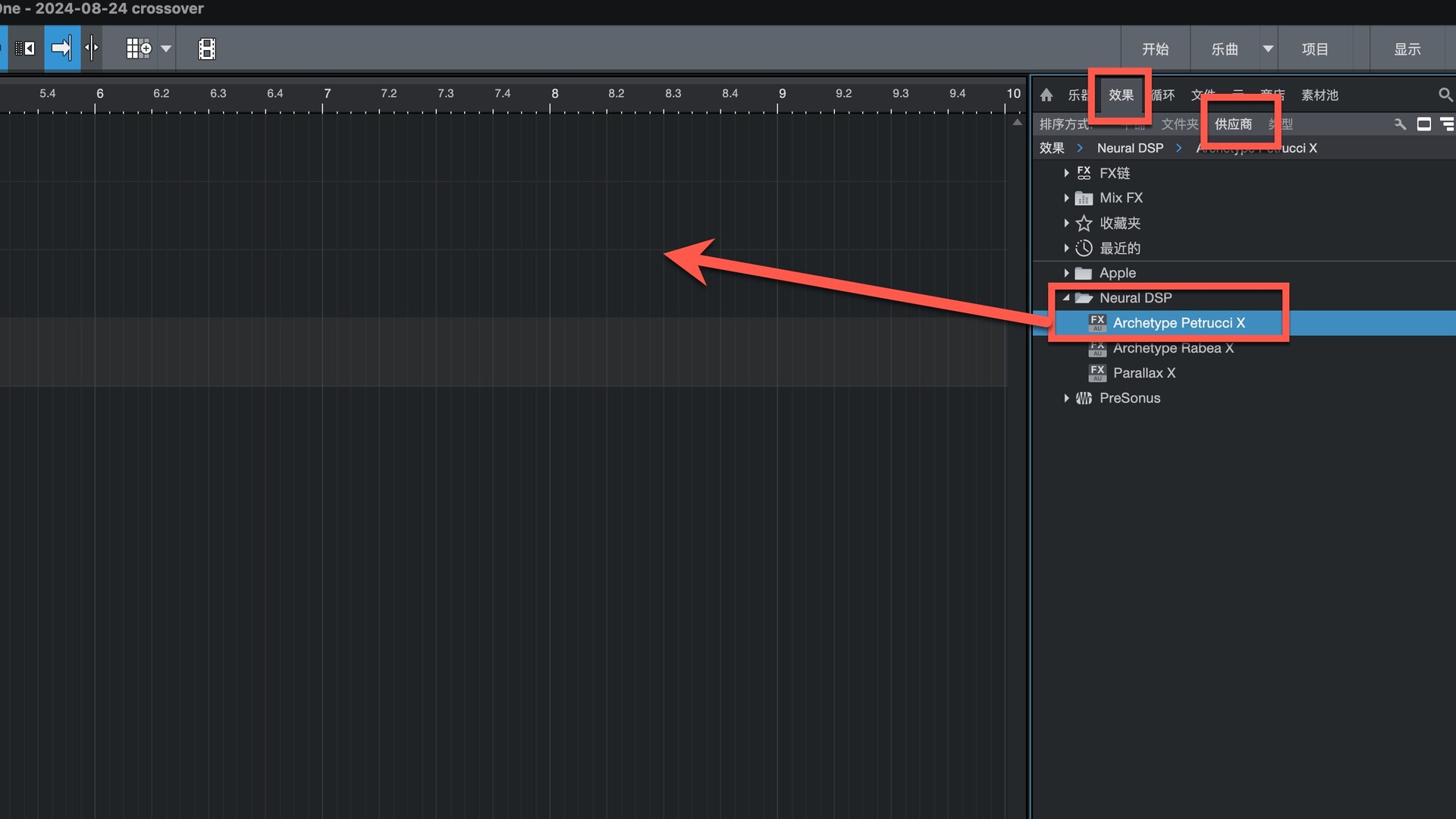
Task: Click the browser search magnifier icon
Action: click(x=1445, y=95)
